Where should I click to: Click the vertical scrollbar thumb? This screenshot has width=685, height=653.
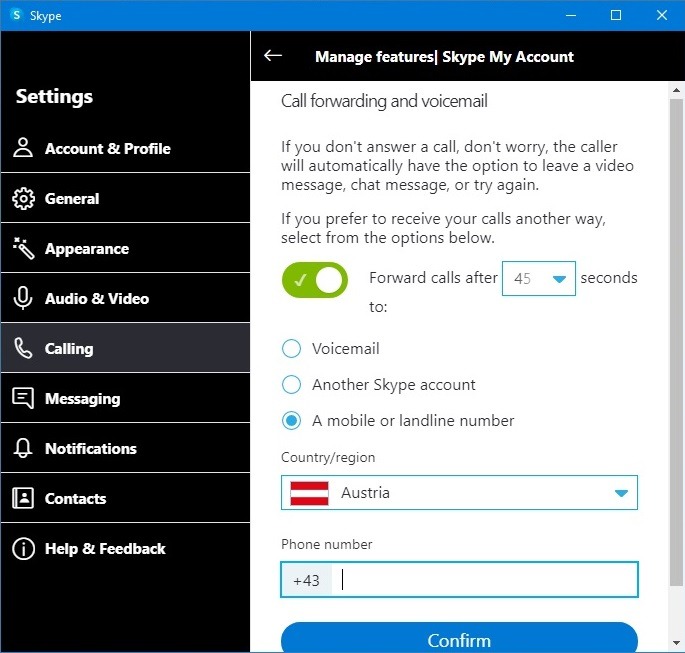[676, 342]
